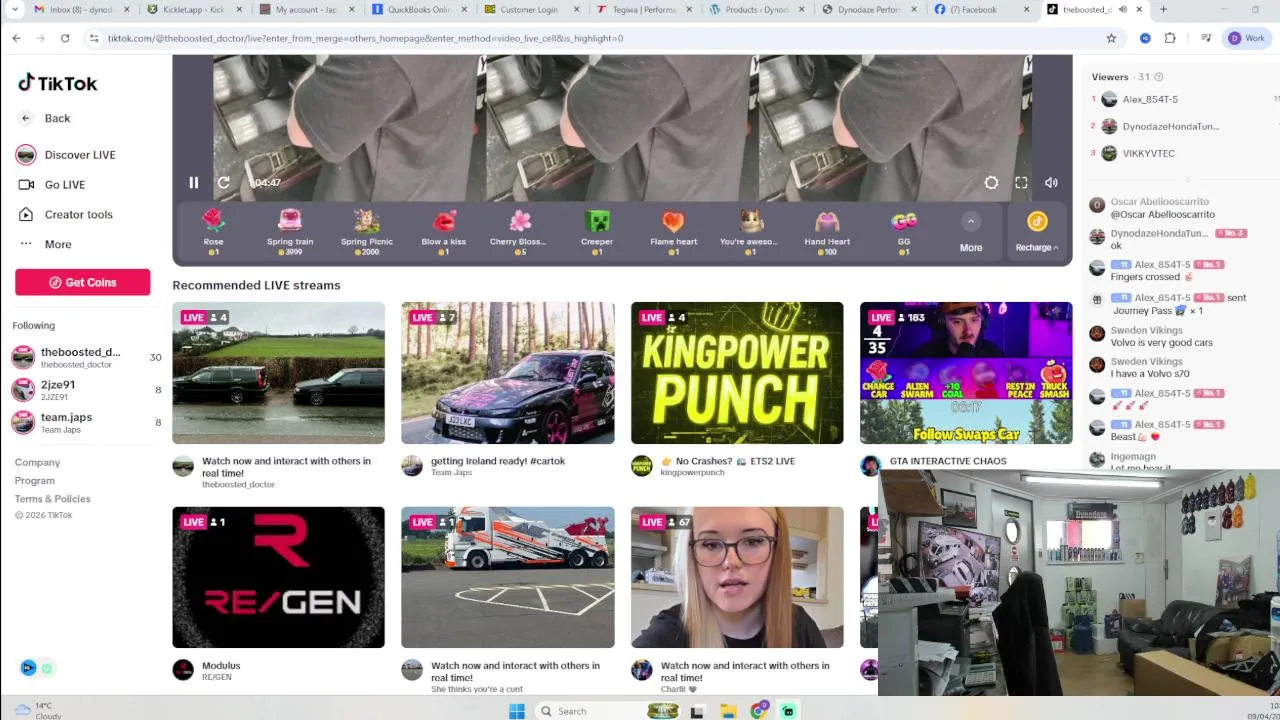1280x720 pixels.
Task: Send the Spring Picnic gift
Action: (x=367, y=232)
